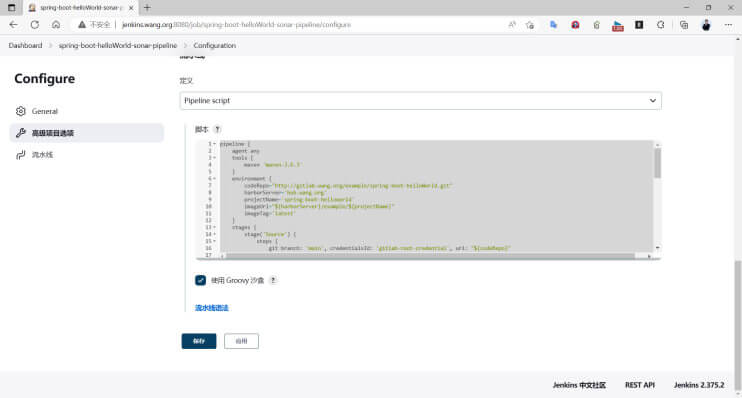Collapse stages block at line 13
Screen dimensions: 742x398
pos(214,228)
